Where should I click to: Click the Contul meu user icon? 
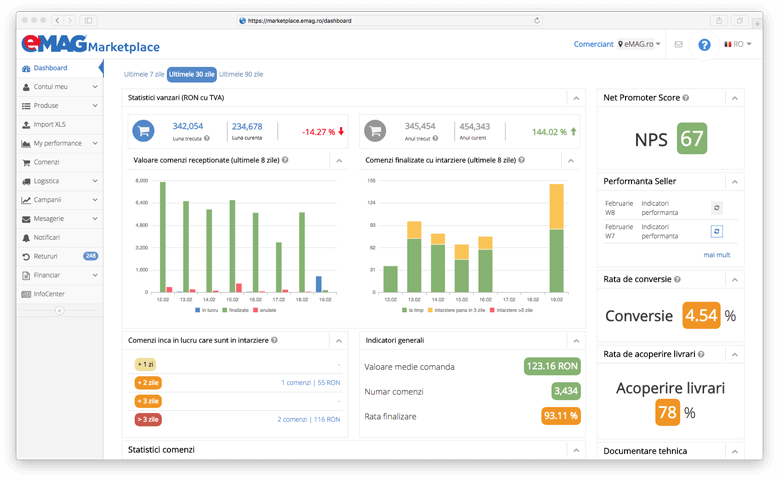[x=26, y=87]
